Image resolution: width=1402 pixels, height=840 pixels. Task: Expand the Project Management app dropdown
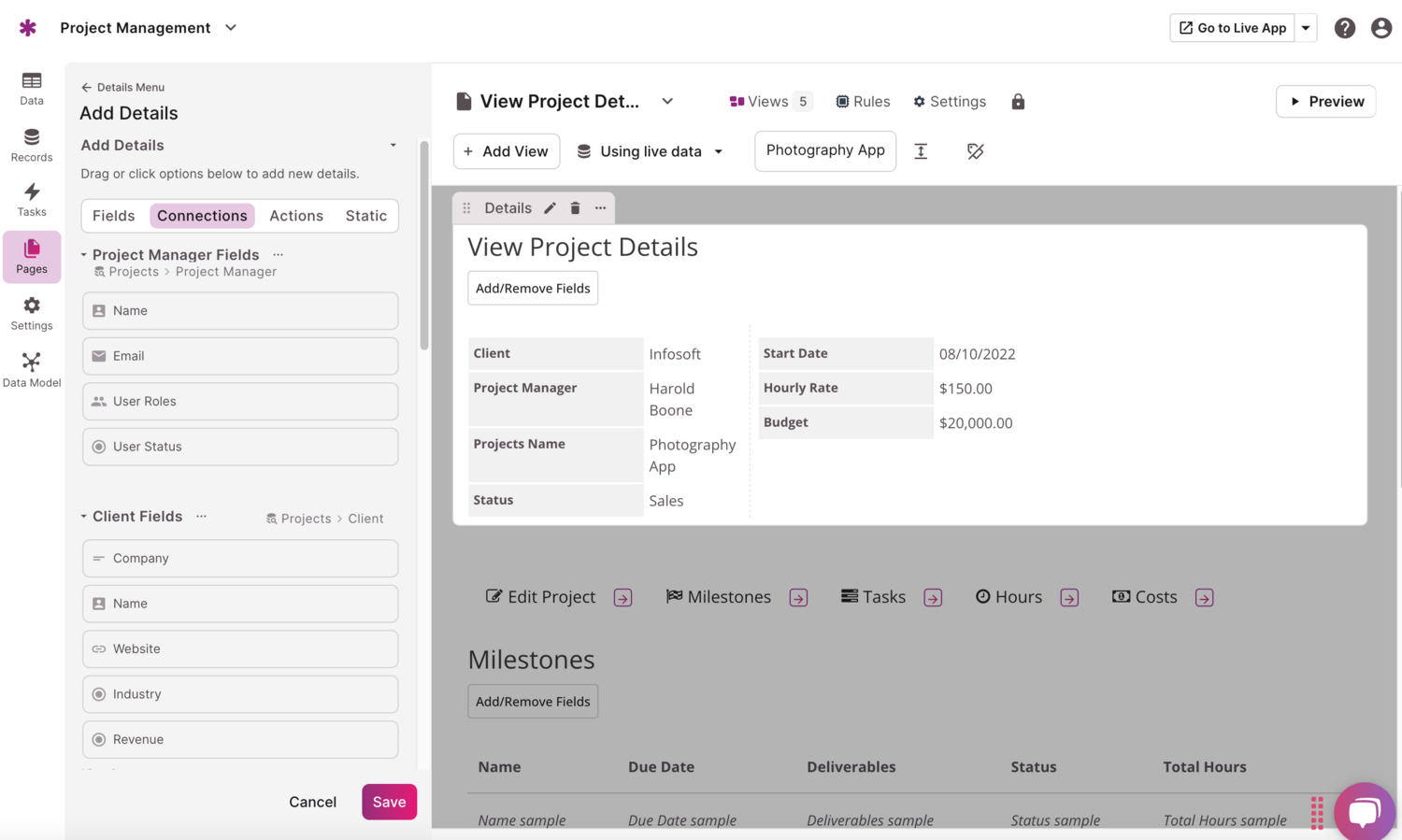coord(231,28)
